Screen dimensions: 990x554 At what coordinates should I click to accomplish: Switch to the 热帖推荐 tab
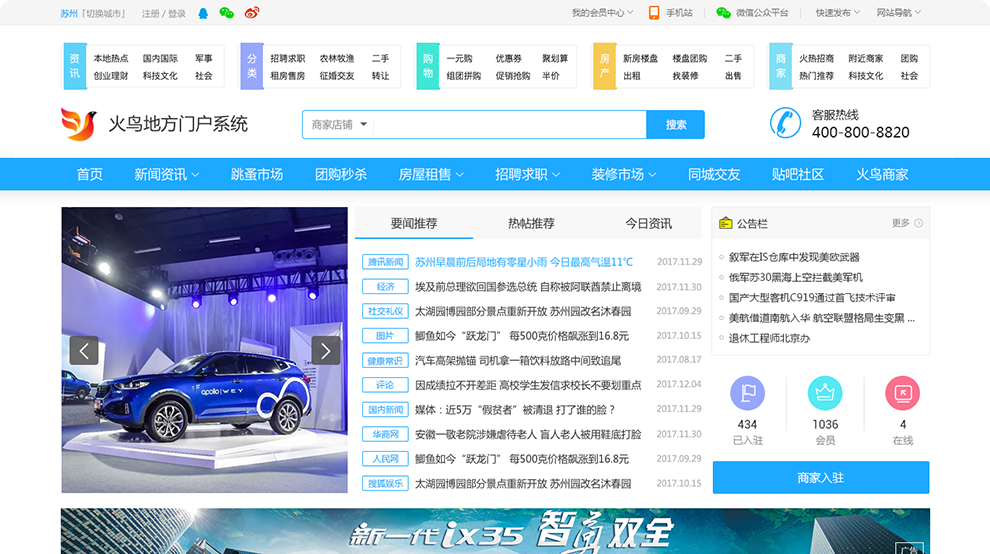[x=531, y=223]
